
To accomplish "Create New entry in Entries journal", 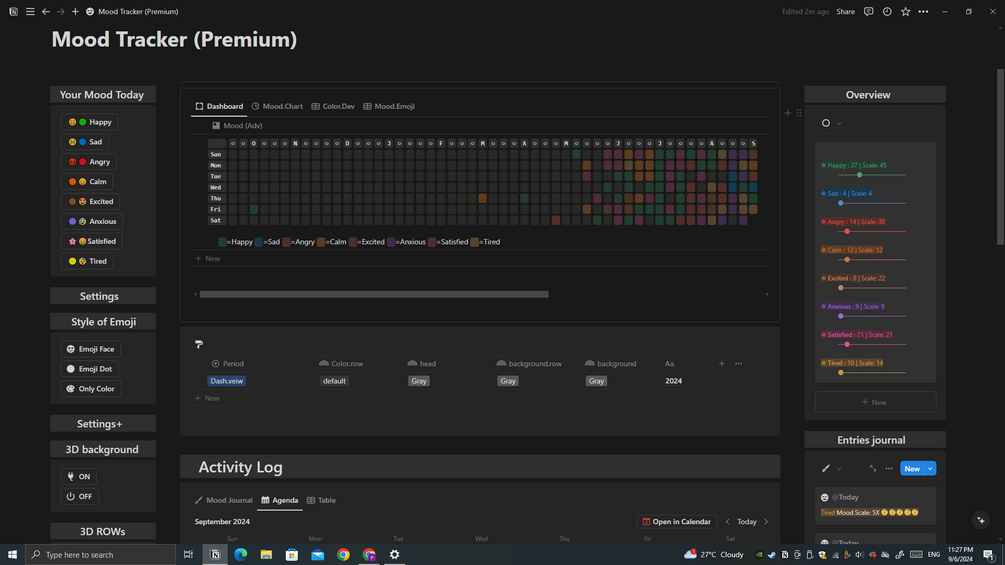I will click(912, 469).
